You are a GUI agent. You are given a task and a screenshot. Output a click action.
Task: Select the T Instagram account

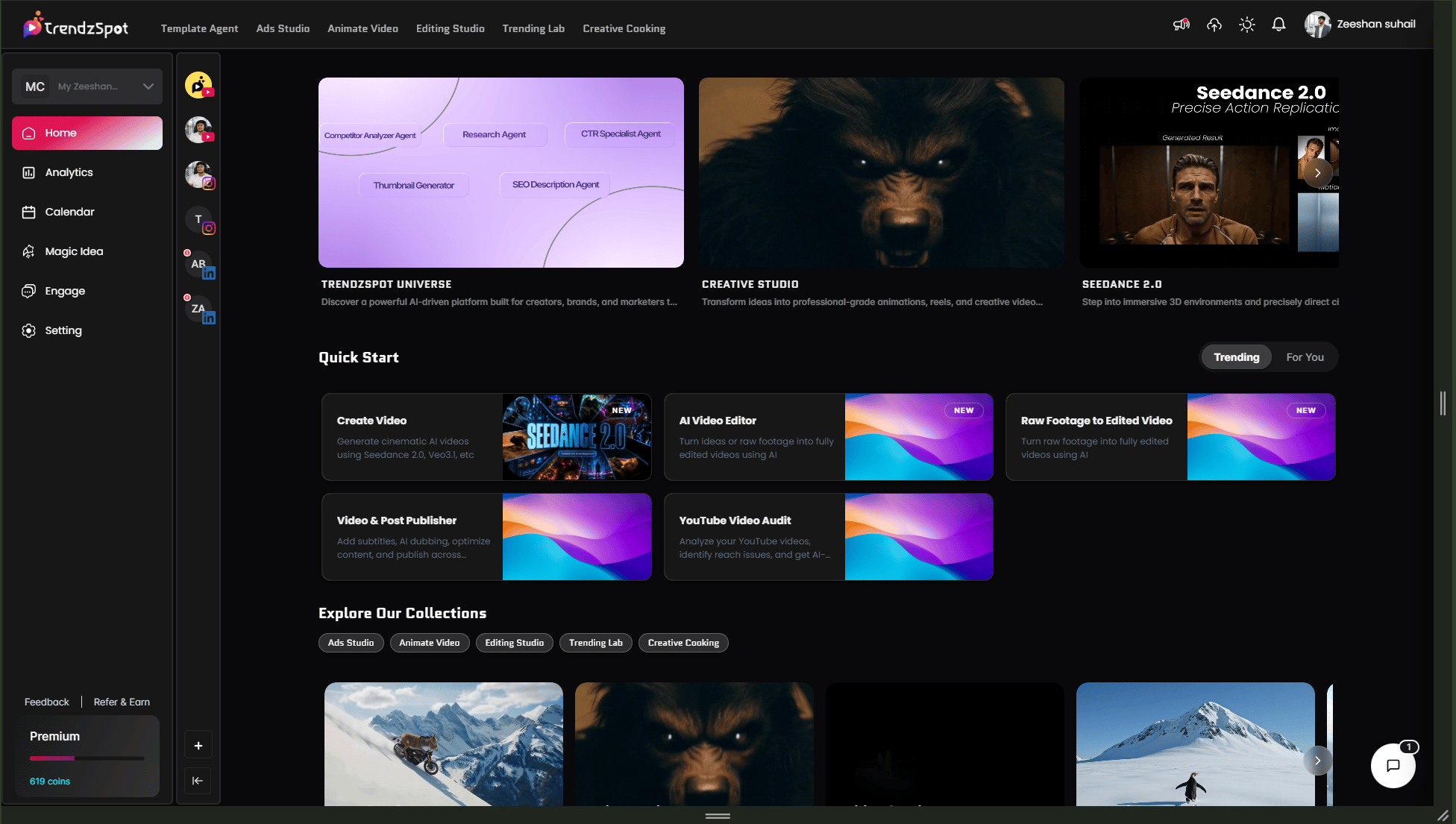tap(198, 219)
